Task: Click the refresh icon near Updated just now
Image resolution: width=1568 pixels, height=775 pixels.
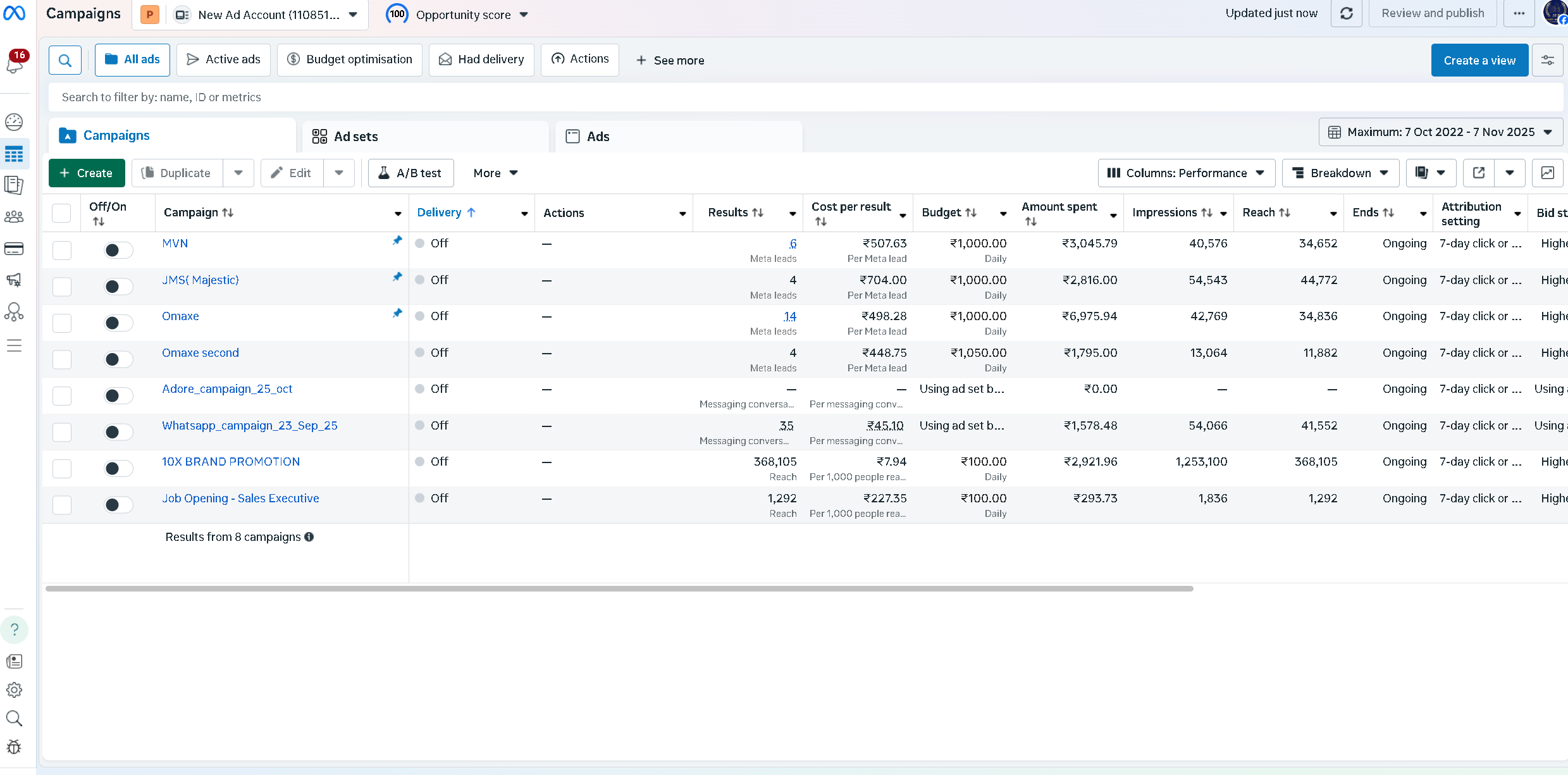Action: coord(1346,13)
